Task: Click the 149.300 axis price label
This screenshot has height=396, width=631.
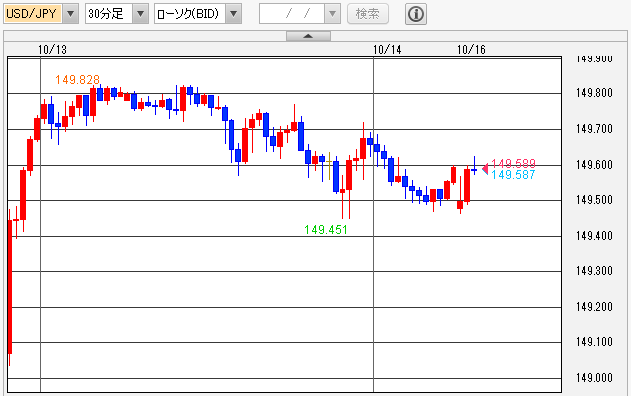Action: (x=594, y=271)
